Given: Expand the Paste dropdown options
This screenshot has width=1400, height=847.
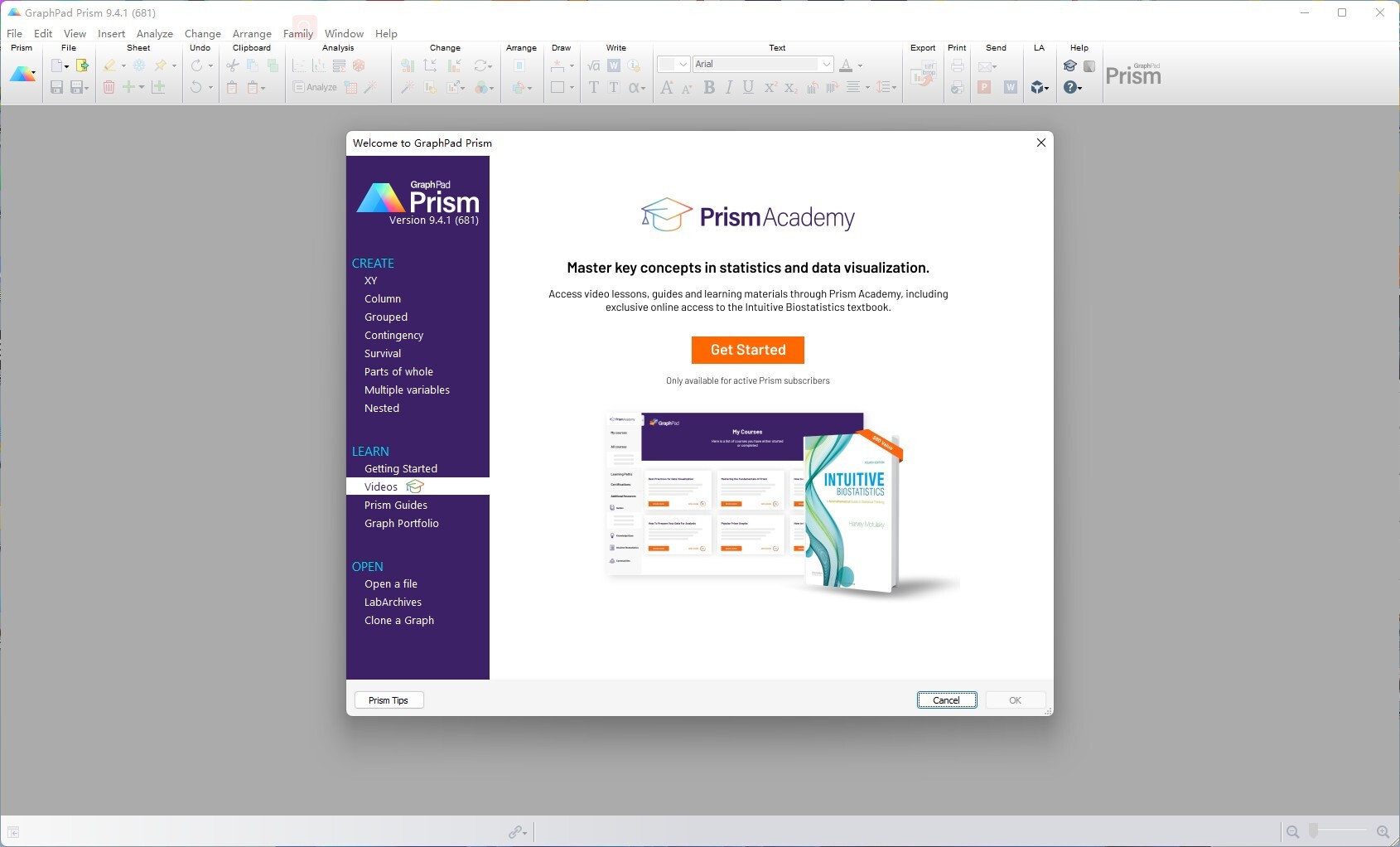Looking at the screenshot, I should pos(263,88).
